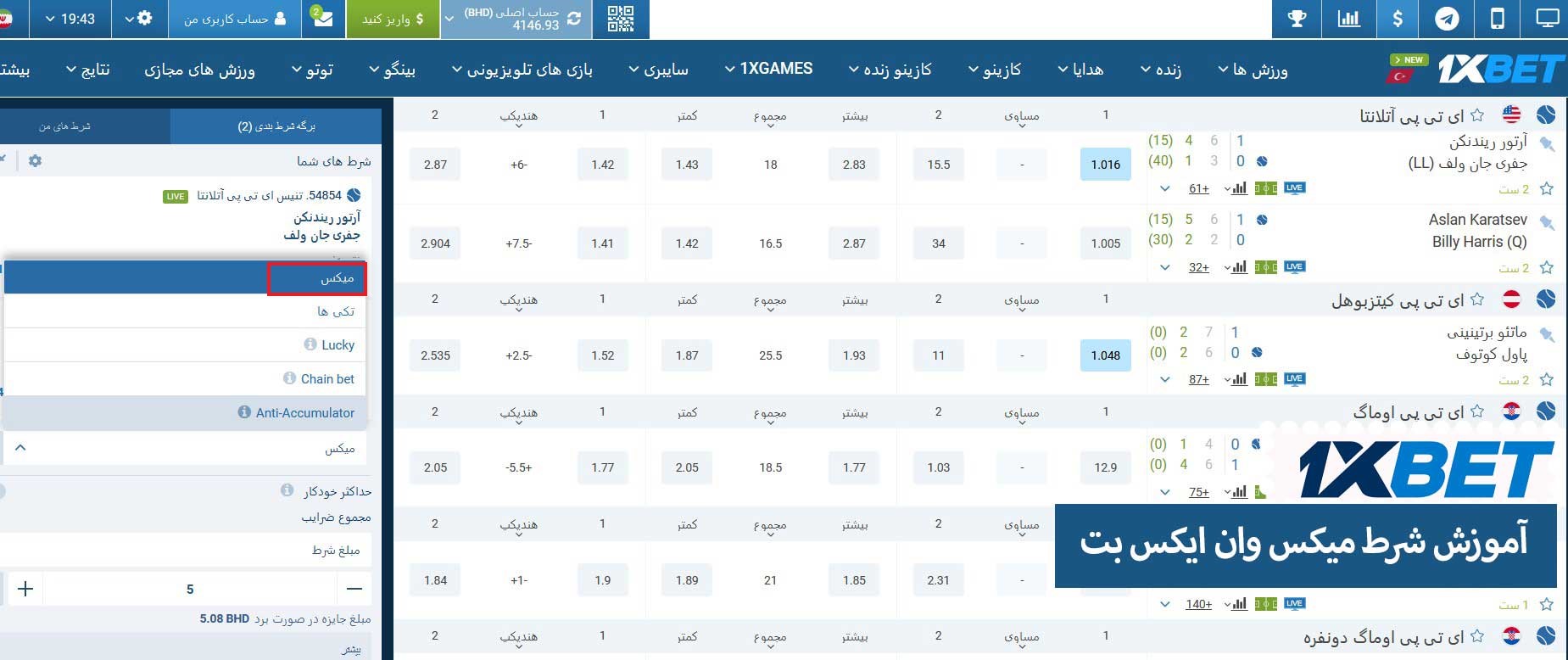
Task: Favorite the ای تی پی اوماگ دونفره league star
Action: pyautogui.click(x=1478, y=635)
